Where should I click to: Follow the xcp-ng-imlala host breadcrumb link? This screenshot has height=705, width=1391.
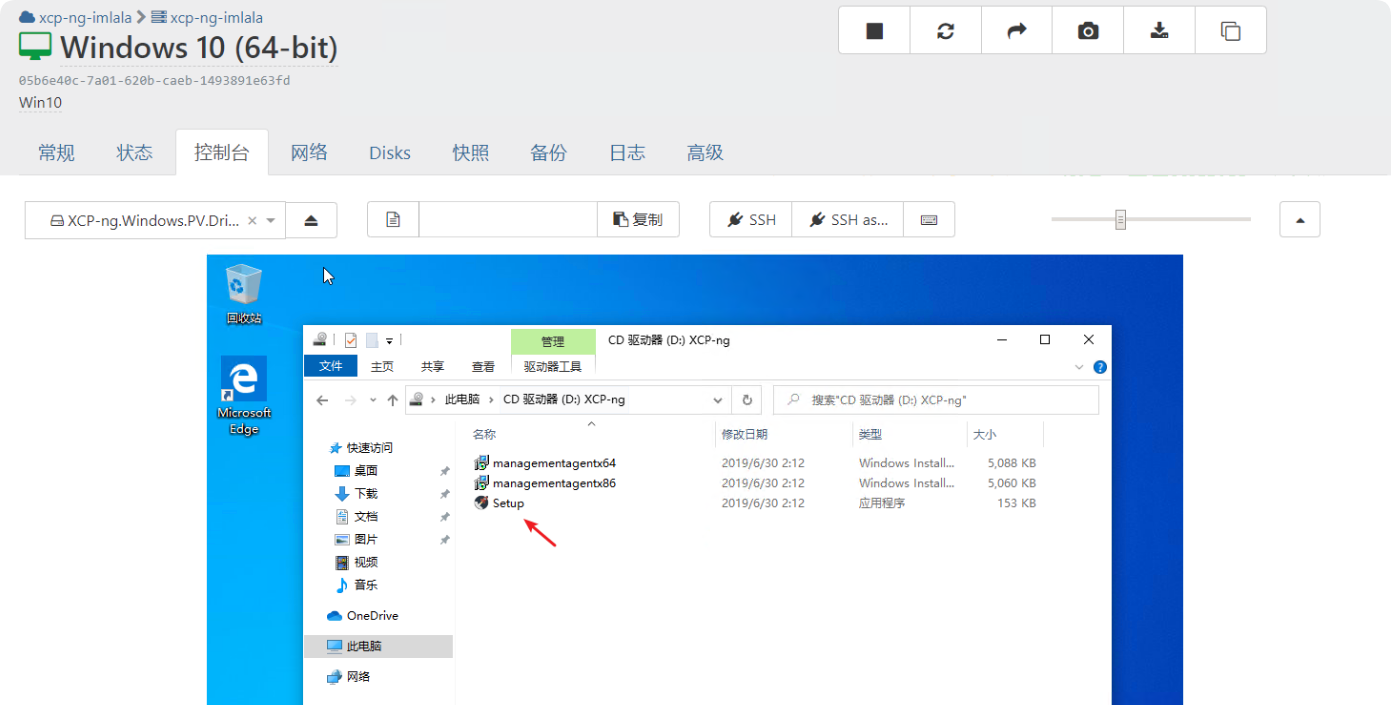coord(207,18)
